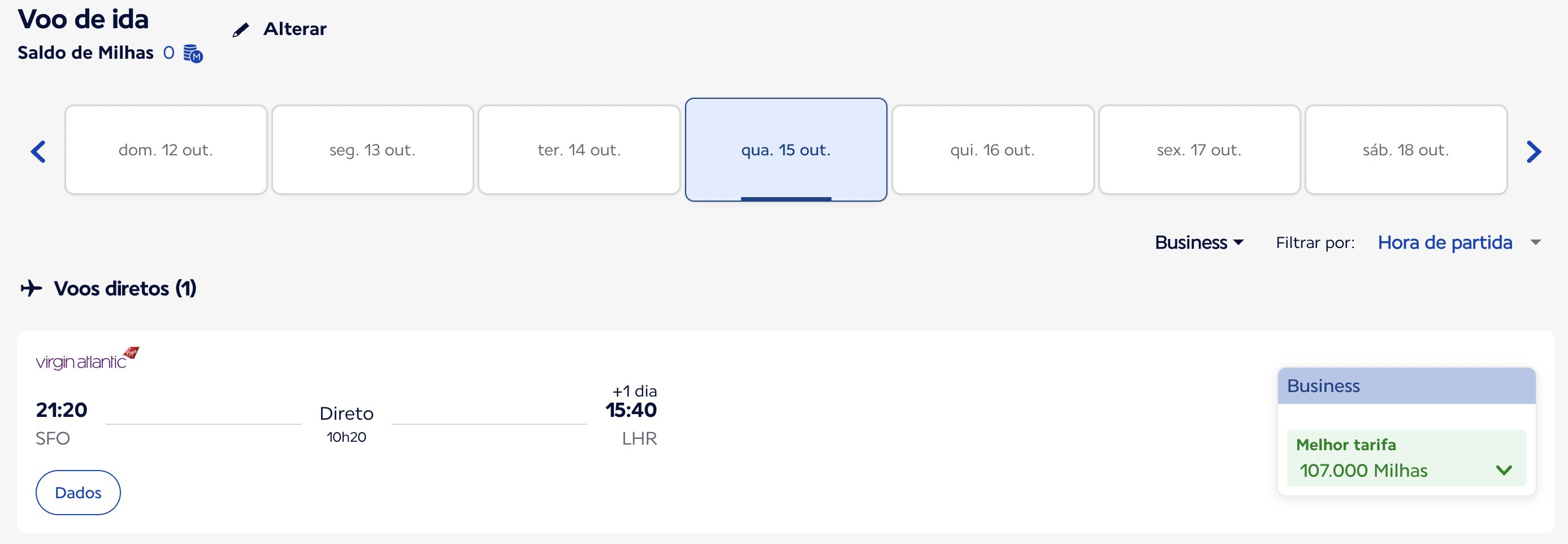Click the pencil edit icon beside Alterar
This screenshot has width=1568, height=544.
pos(241,30)
